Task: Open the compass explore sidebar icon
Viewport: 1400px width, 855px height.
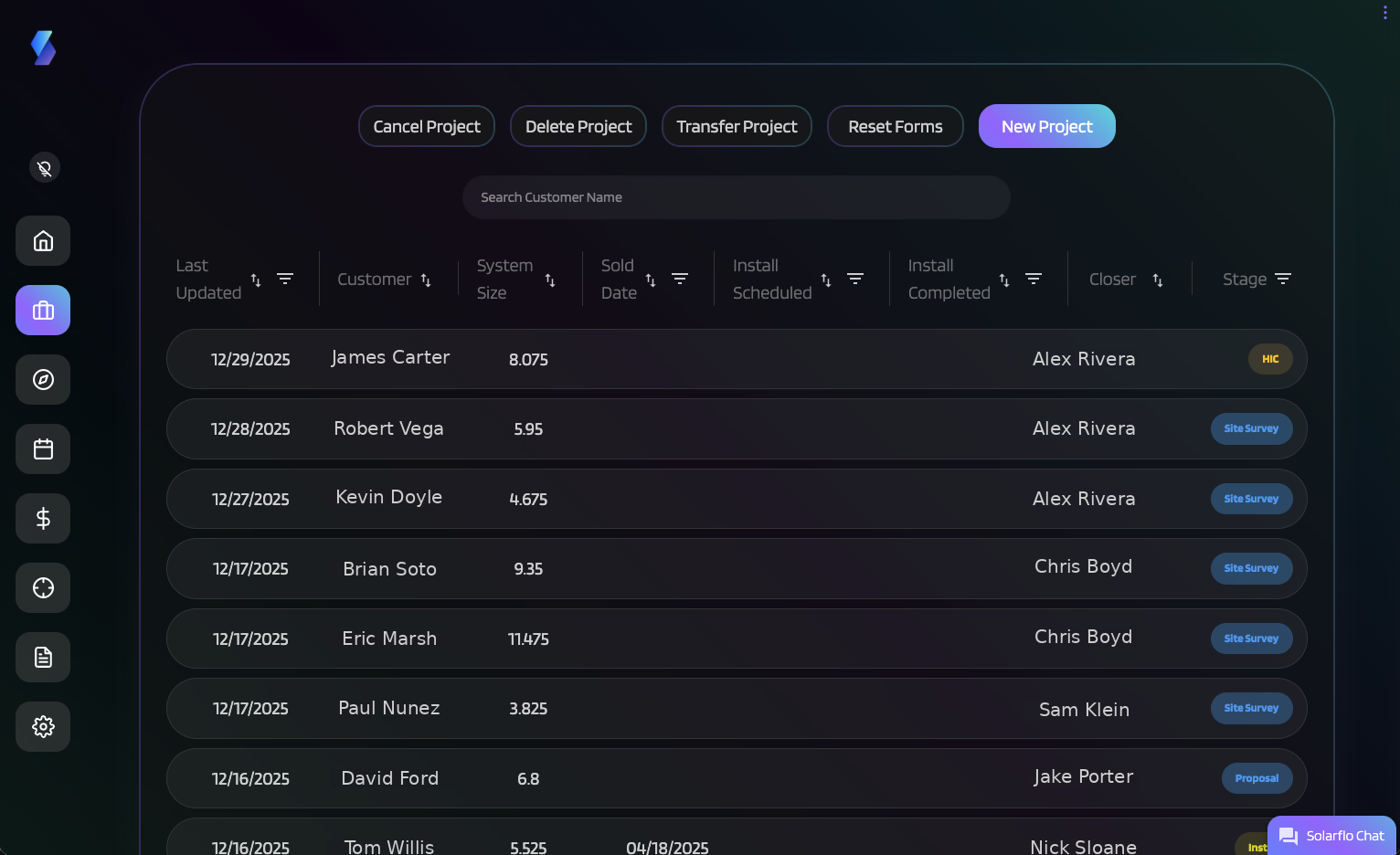Action: click(x=43, y=380)
